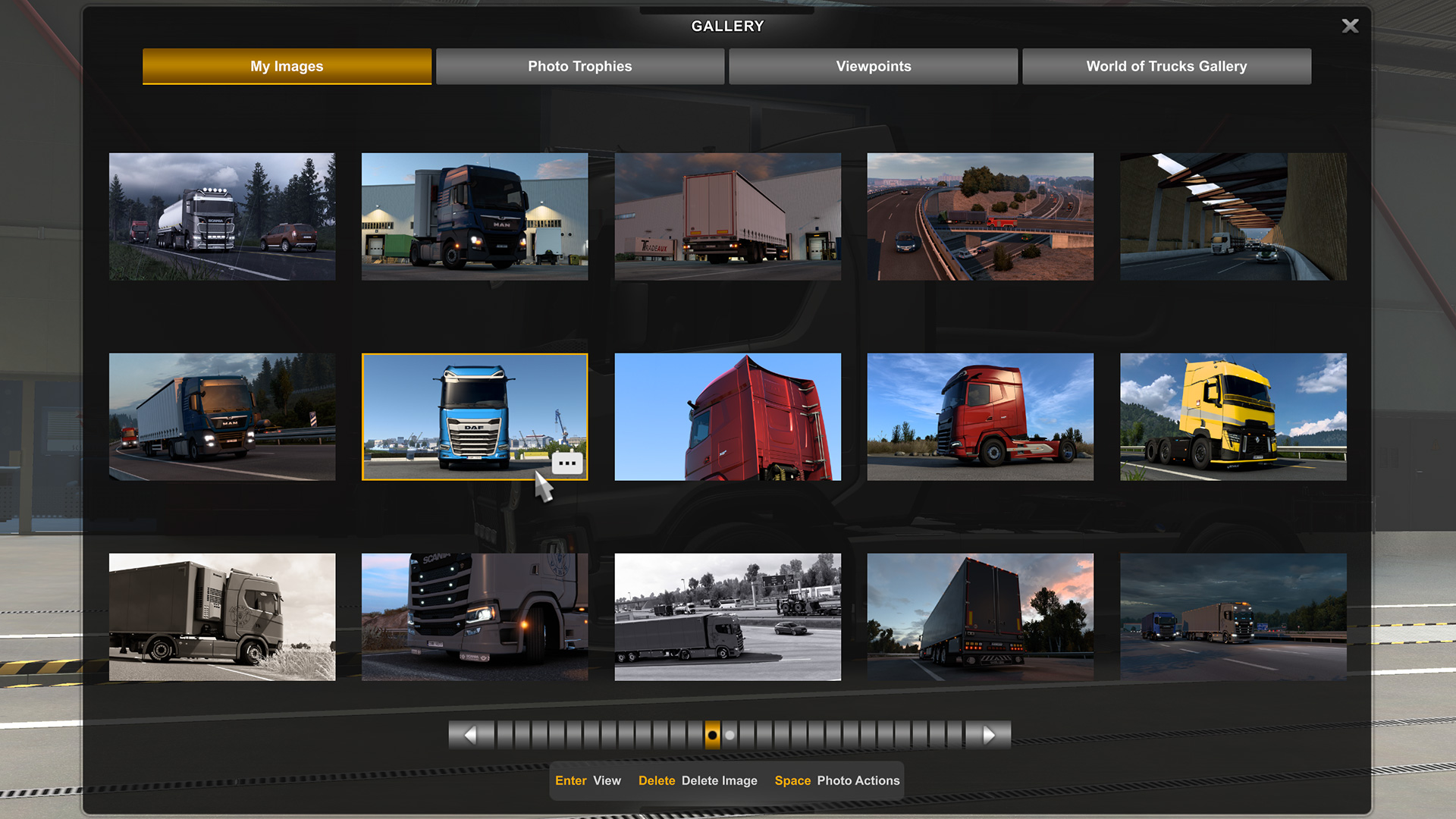Select the sepia truck and trailer photo

[x=221, y=617]
